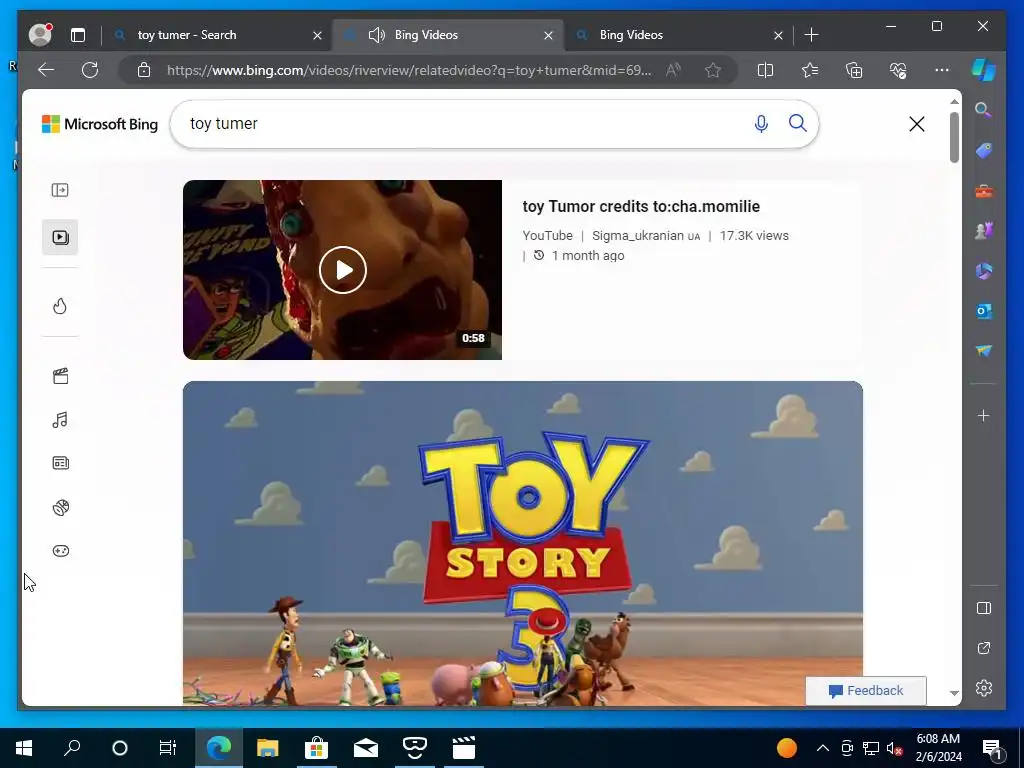The height and width of the screenshot is (768, 1024).
Task: Open 'toy Tumor credits to:cha.momilie' title
Action: [641, 206]
